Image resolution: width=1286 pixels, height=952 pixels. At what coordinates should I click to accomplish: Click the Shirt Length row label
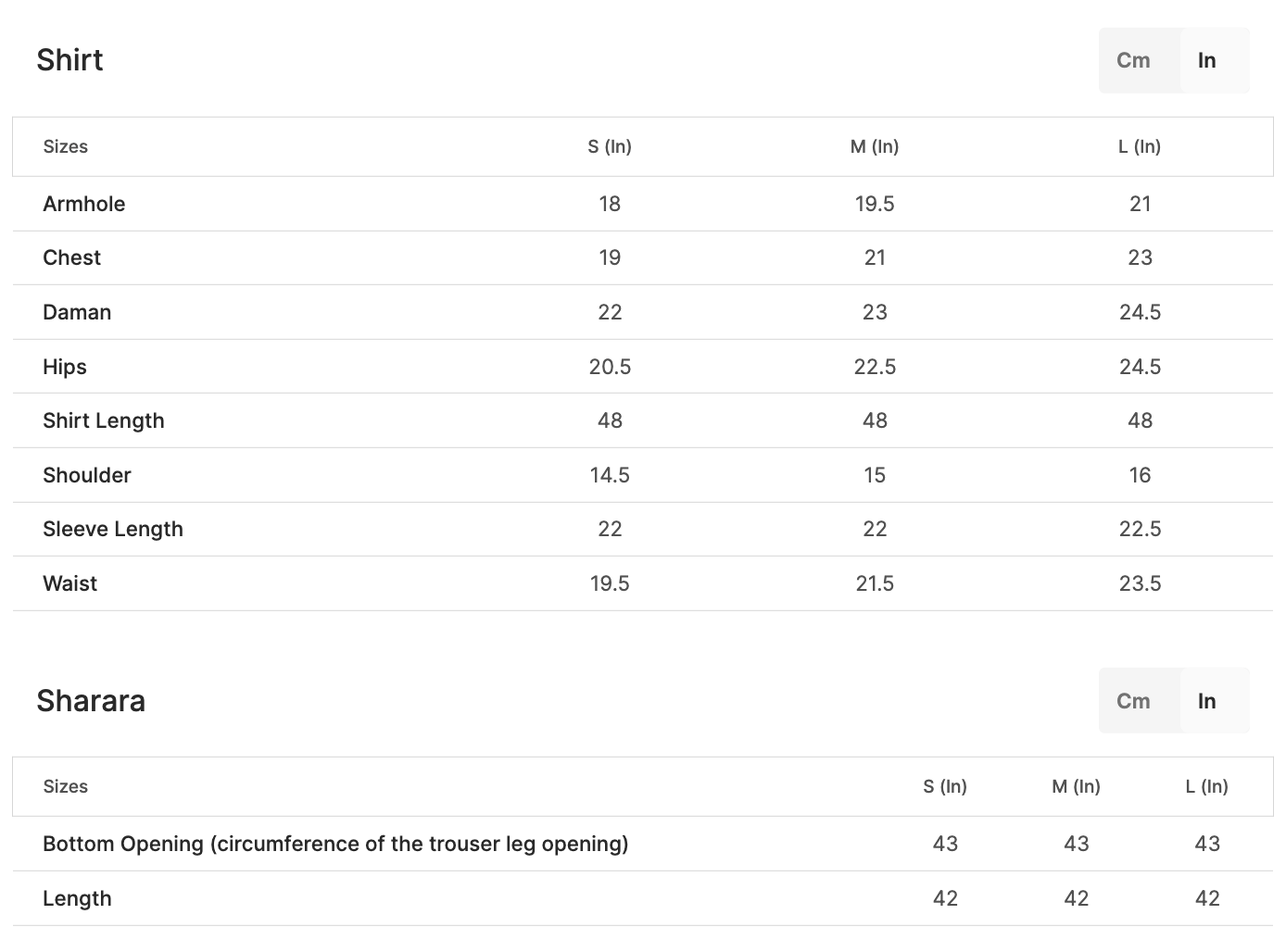104,420
